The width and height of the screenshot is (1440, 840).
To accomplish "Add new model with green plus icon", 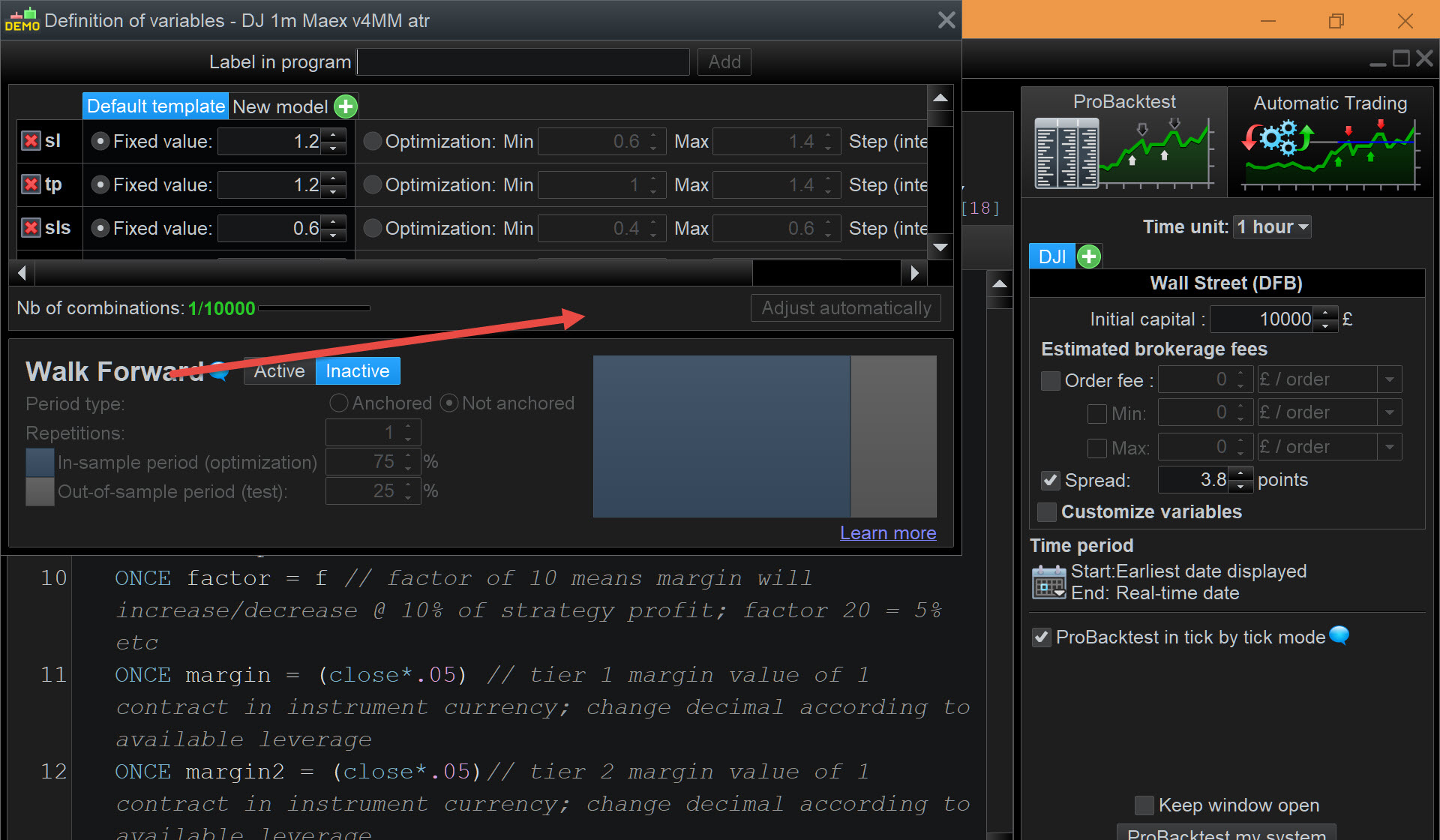I will (x=346, y=106).
